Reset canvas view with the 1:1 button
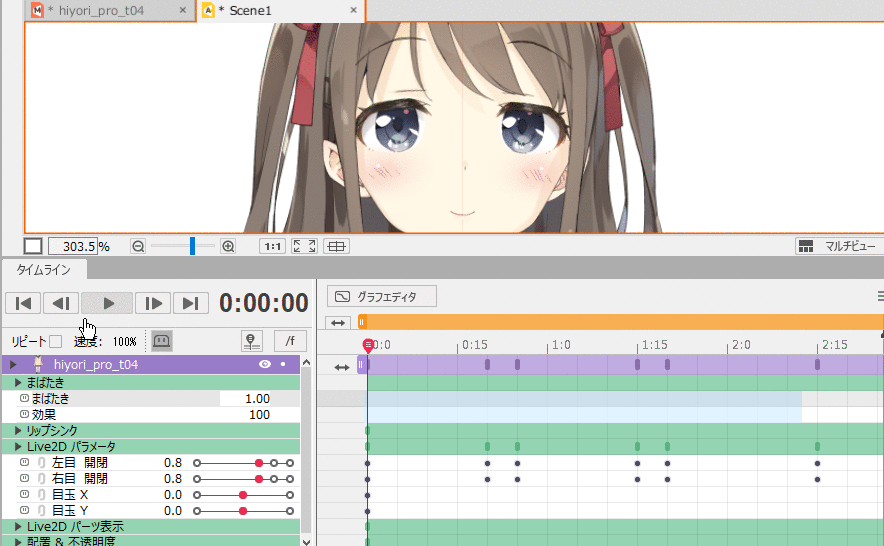 tap(271, 246)
